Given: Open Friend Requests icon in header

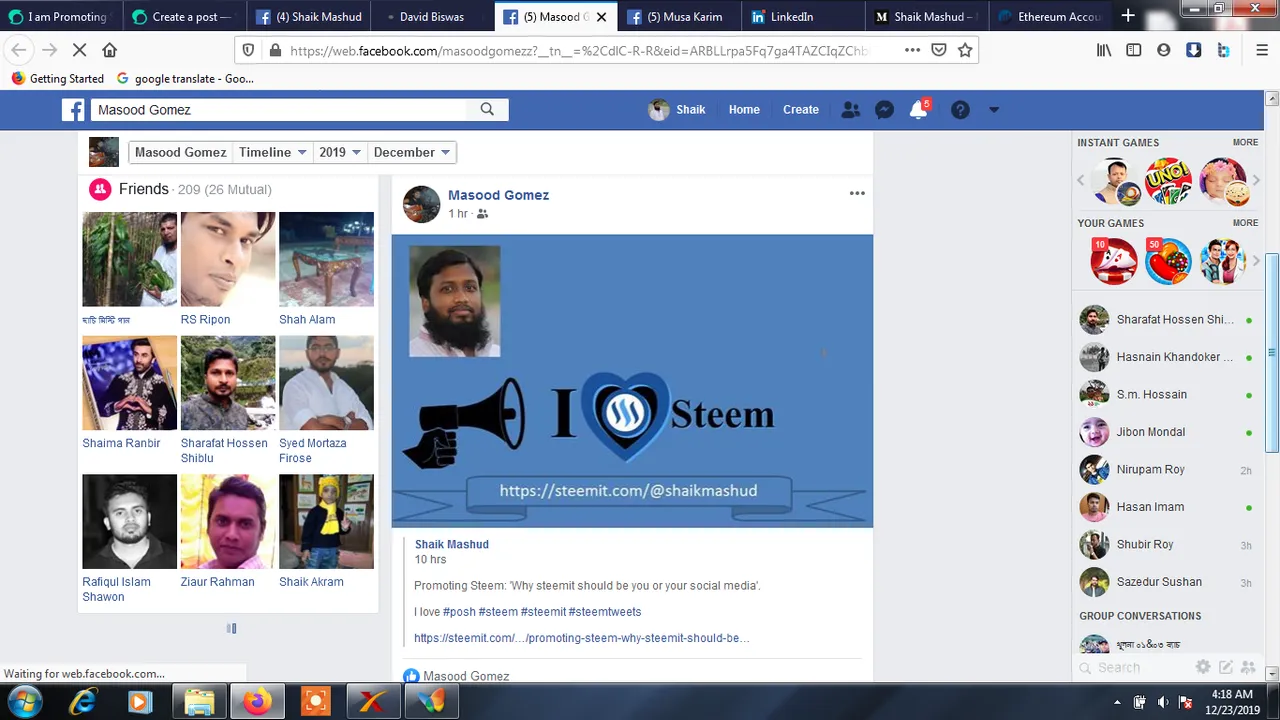Looking at the screenshot, I should (x=850, y=110).
